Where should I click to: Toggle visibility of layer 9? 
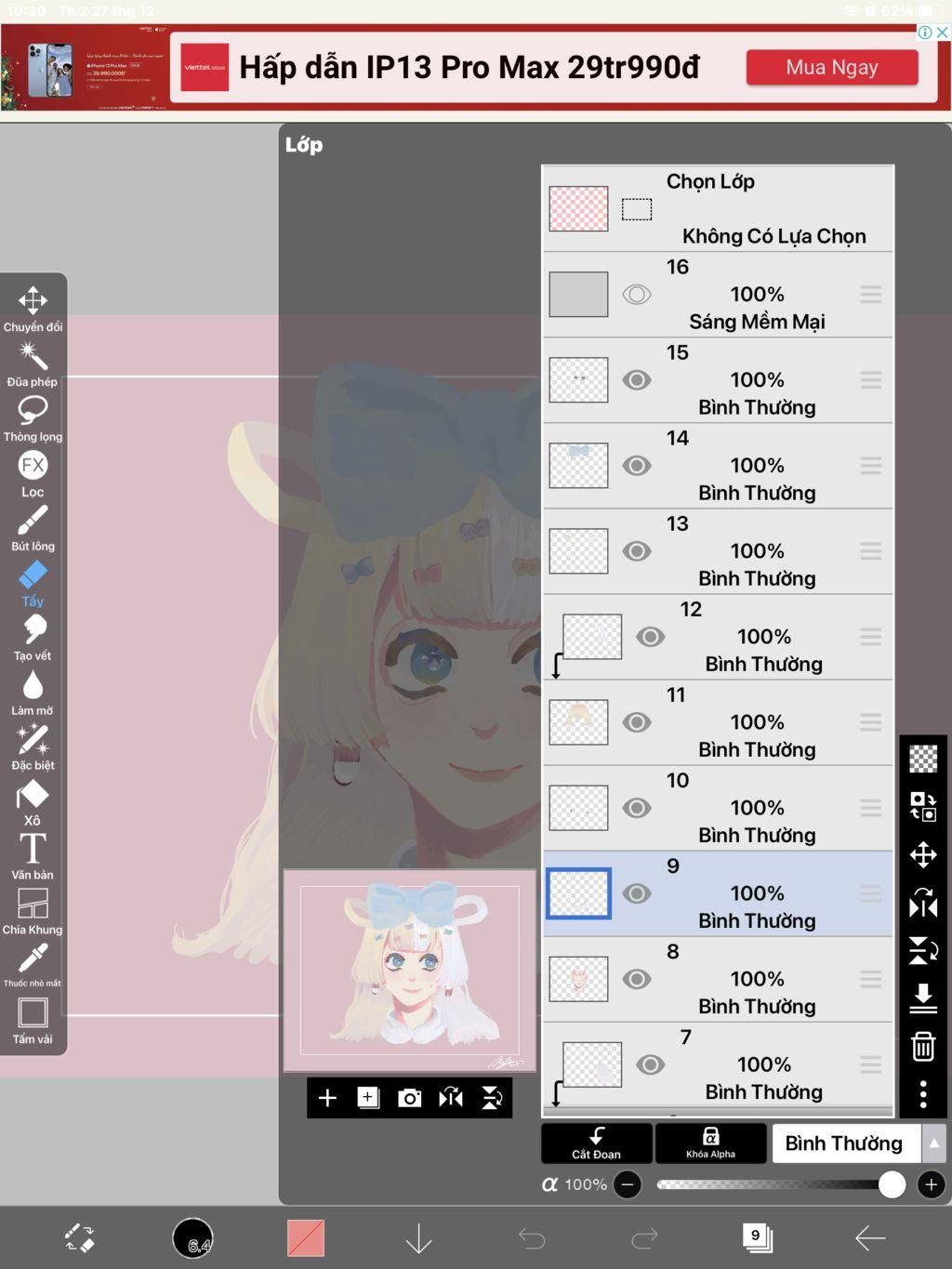[637, 893]
